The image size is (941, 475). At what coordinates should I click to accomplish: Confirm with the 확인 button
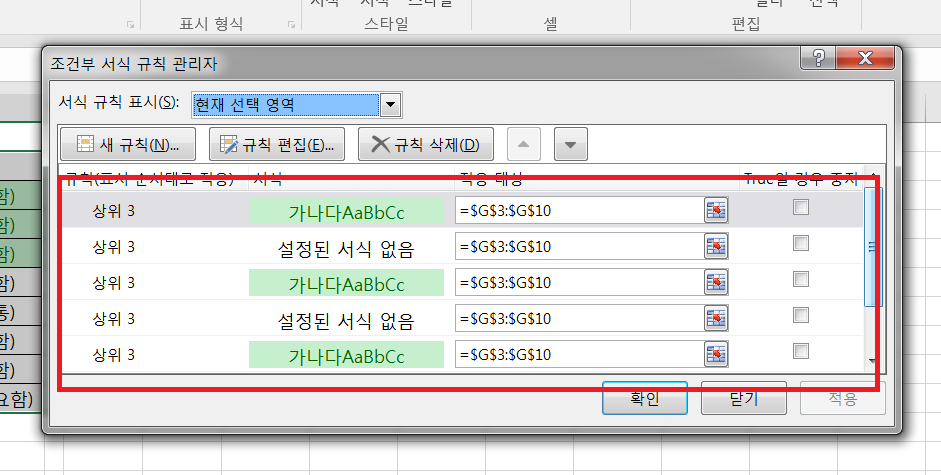click(x=644, y=398)
